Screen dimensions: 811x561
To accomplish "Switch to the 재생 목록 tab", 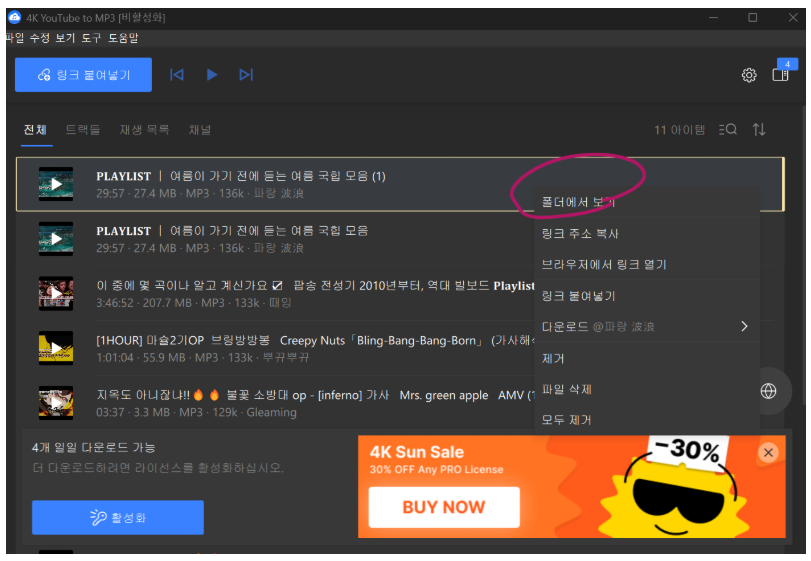I will tap(144, 130).
